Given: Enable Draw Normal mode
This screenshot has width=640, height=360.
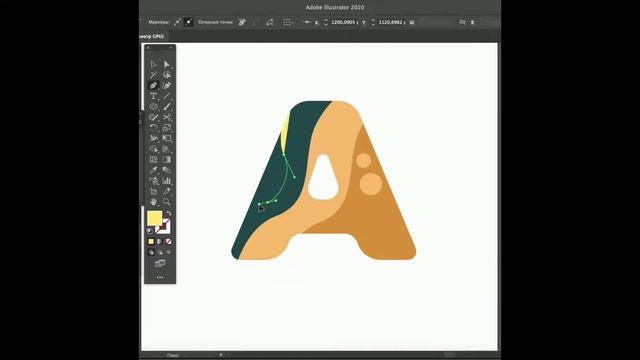Looking at the screenshot, I should (x=151, y=252).
